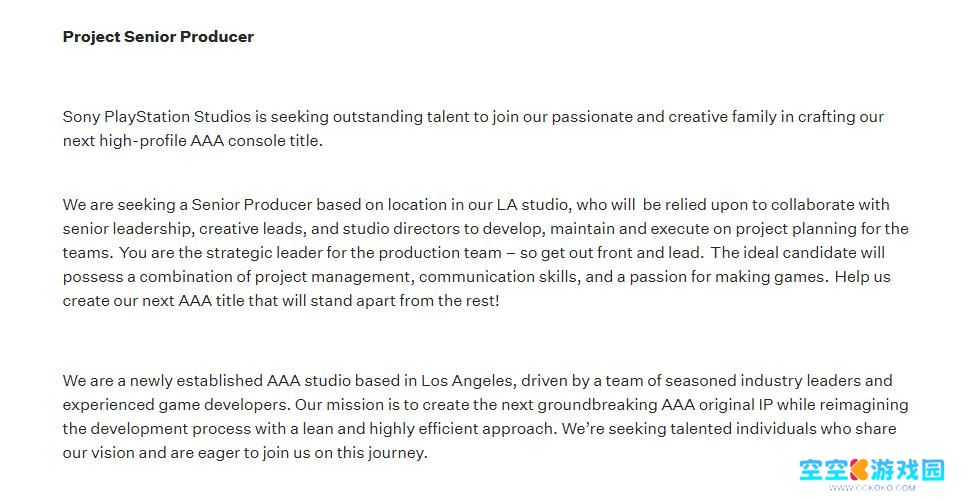This screenshot has width=972, height=500.
Task: Click the phrase passion for making games
Action: tap(727, 277)
